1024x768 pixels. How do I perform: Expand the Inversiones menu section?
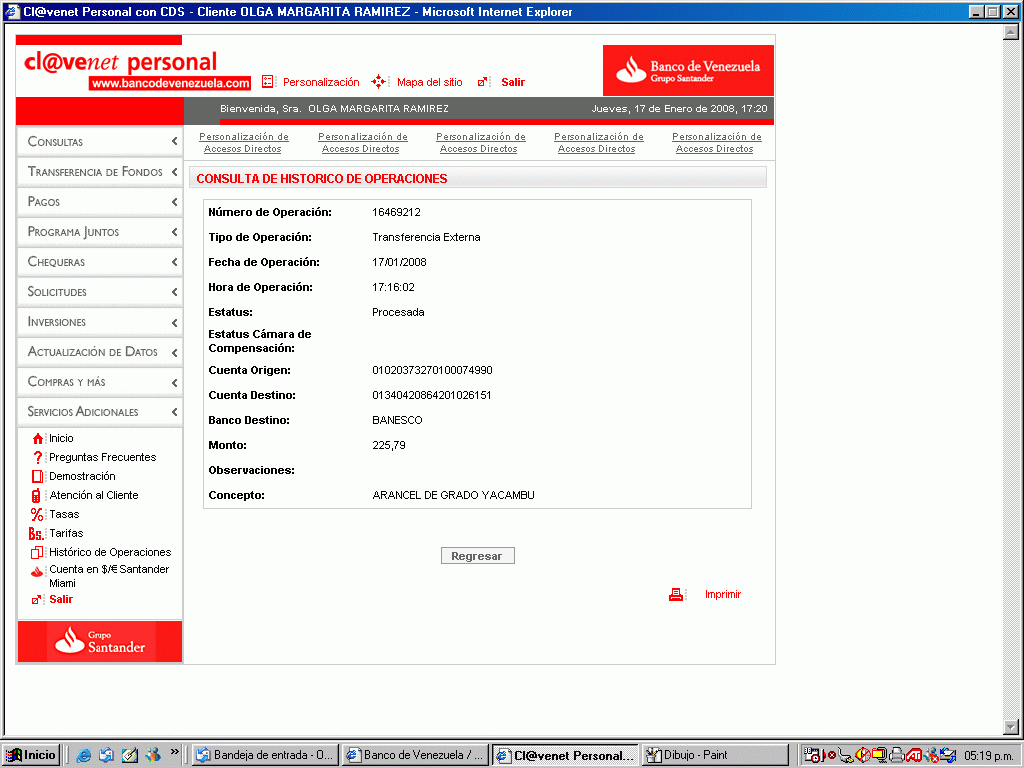[100, 322]
